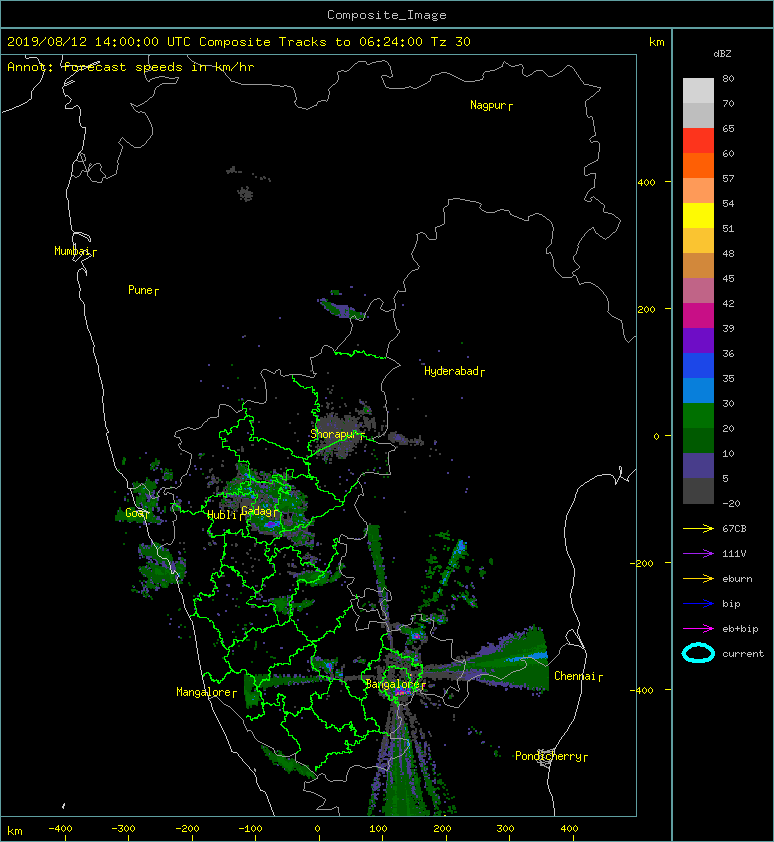The height and width of the screenshot is (842, 774).
Task: Click the 65 dBZ red swatch
Action: [698, 141]
